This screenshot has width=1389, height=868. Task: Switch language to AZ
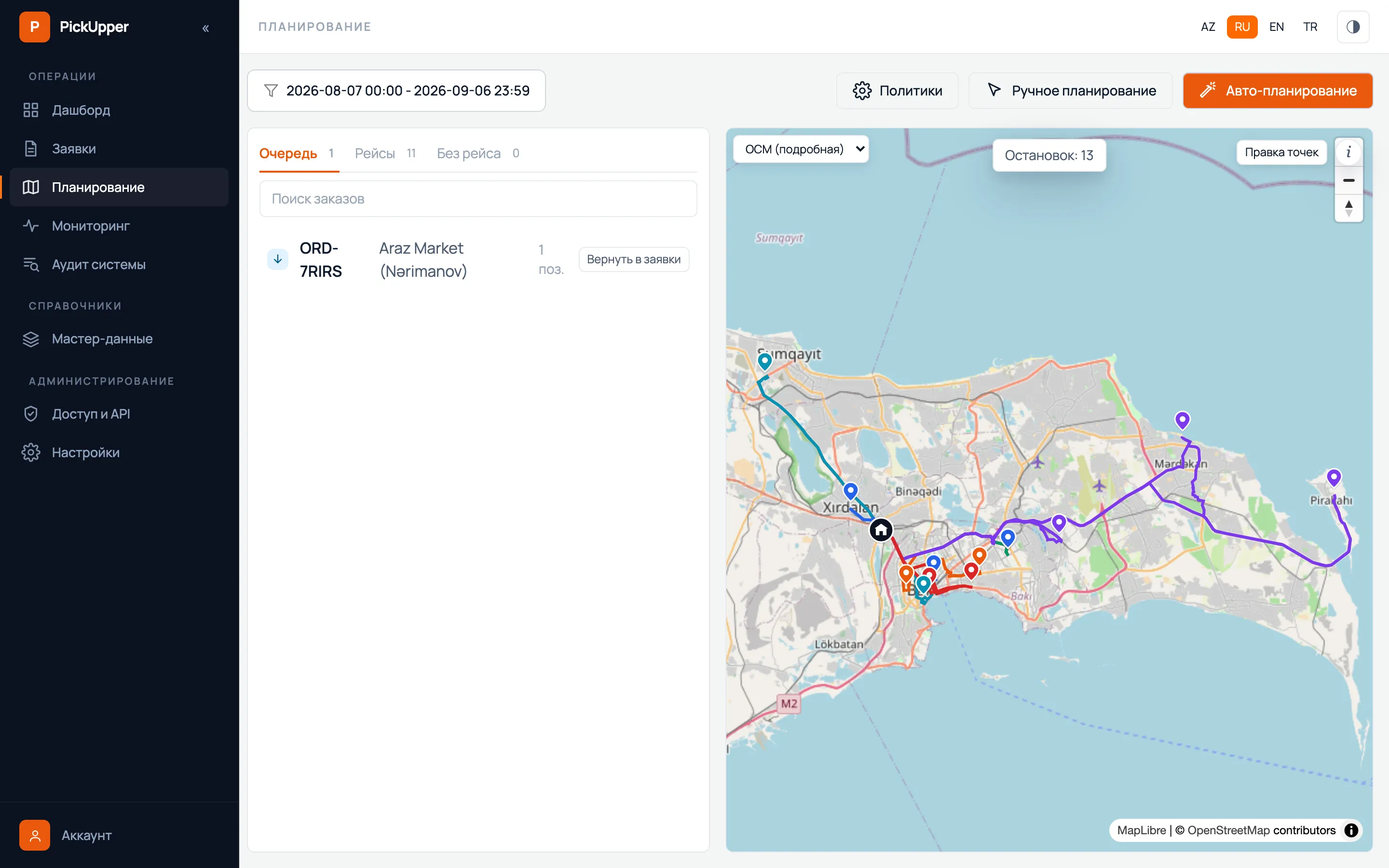[1208, 27]
